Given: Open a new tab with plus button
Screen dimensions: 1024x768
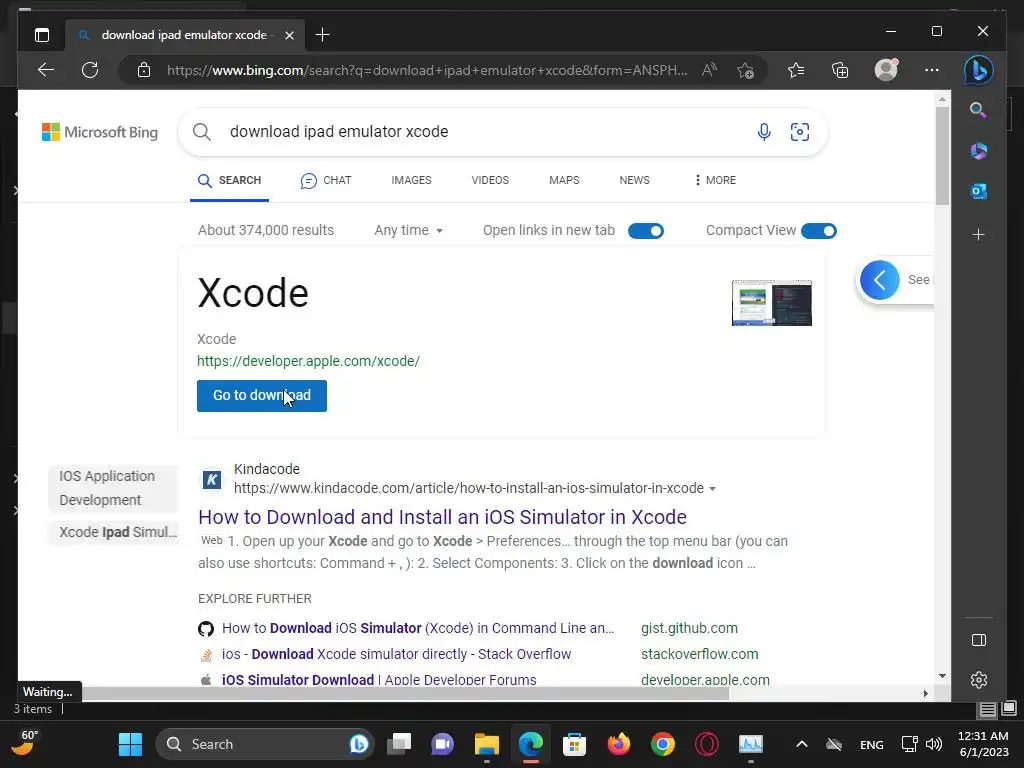Looking at the screenshot, I should 322,35.
